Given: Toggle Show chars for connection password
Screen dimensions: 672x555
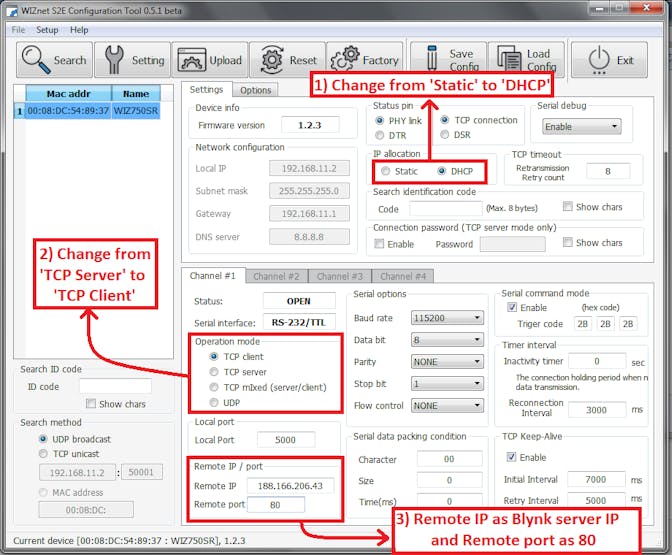Looking at the screenshot, I should [x=567, y=243].
